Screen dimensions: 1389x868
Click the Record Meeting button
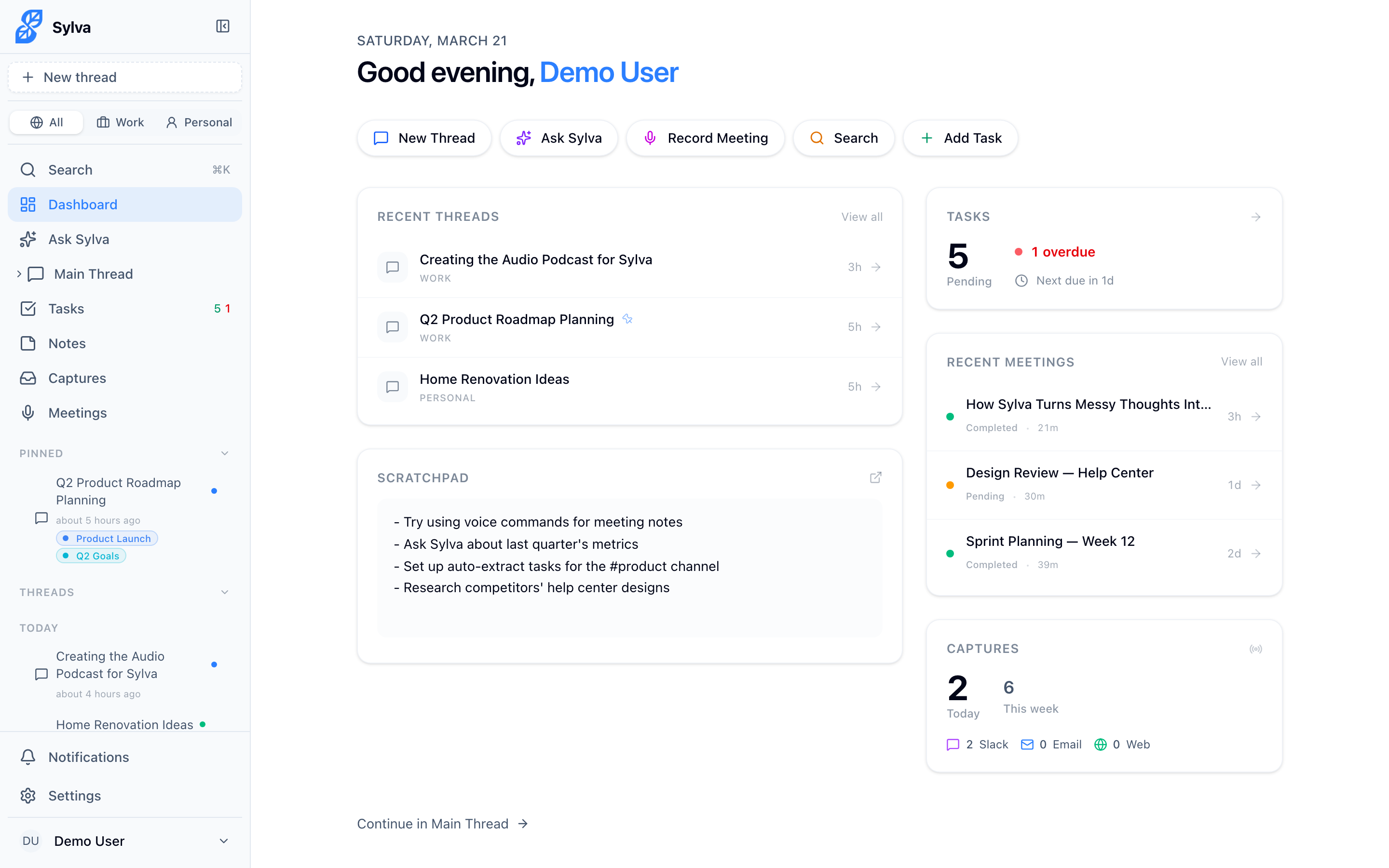coord(706,138)
